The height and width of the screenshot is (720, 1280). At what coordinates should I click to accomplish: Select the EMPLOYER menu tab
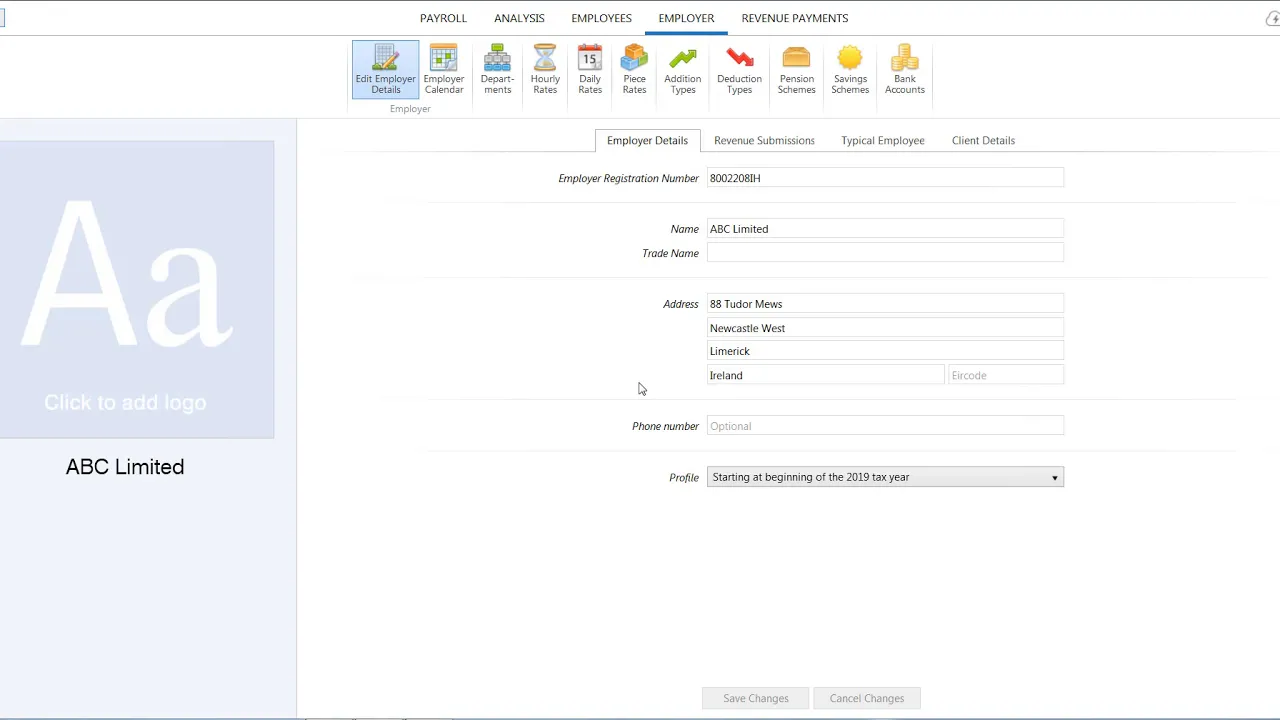click(686, 18)
